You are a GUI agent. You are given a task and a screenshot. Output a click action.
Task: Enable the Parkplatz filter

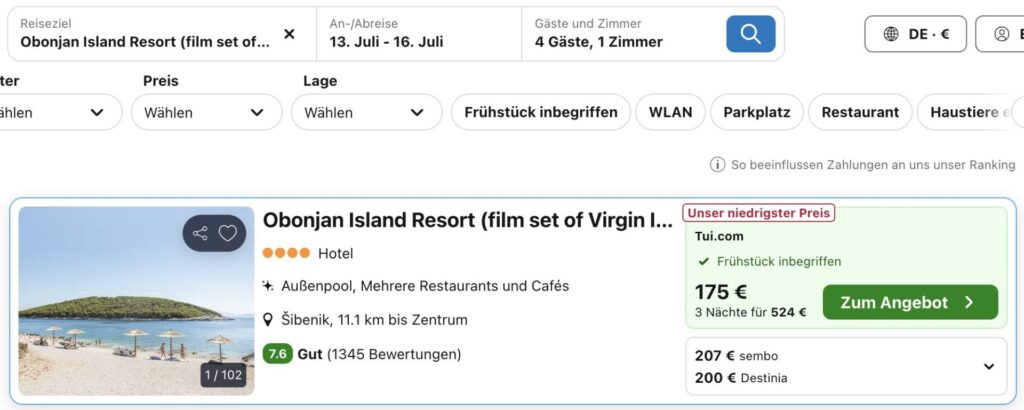(757, 112)
